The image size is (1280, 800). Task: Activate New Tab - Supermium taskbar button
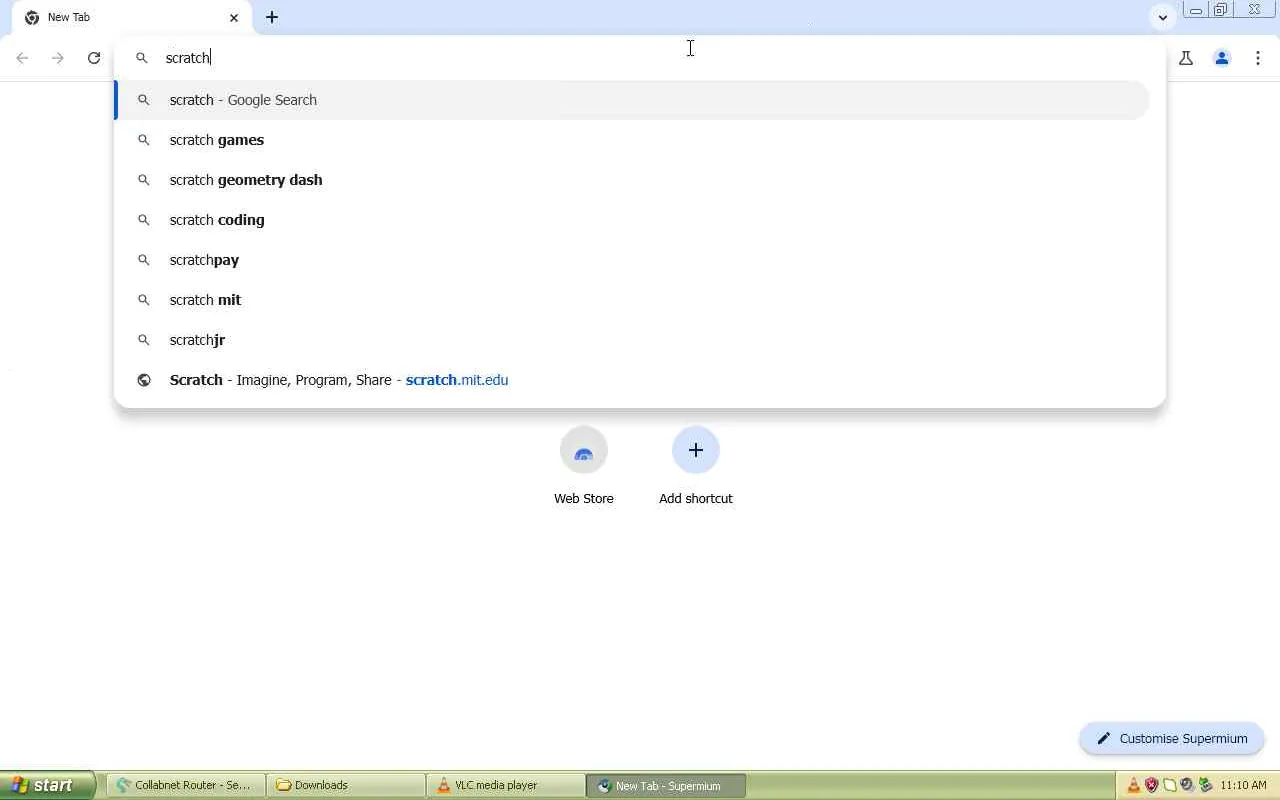pyautogui.click(x=666, y=785)
